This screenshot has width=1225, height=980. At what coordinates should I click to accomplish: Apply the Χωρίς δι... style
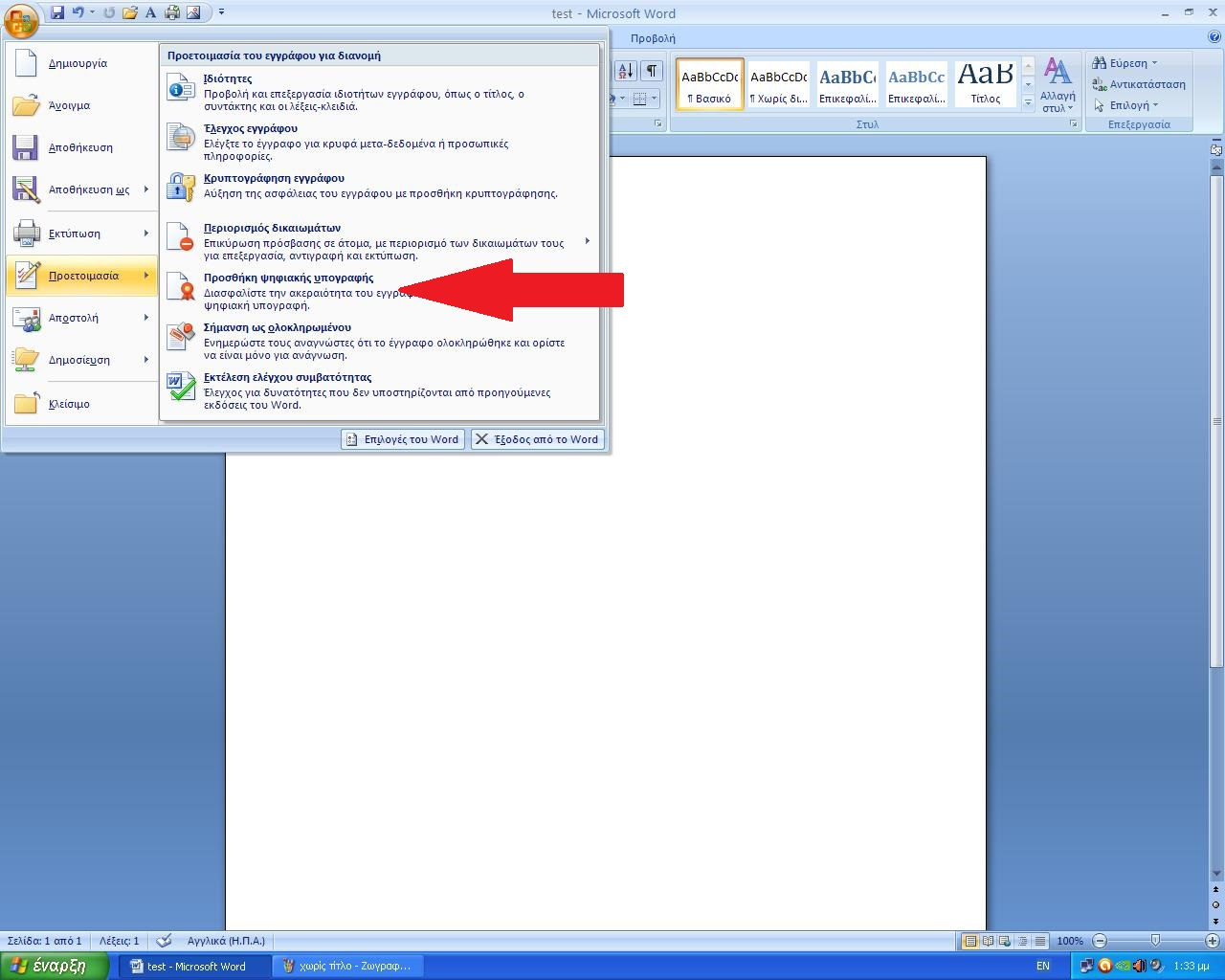point(778,84)
